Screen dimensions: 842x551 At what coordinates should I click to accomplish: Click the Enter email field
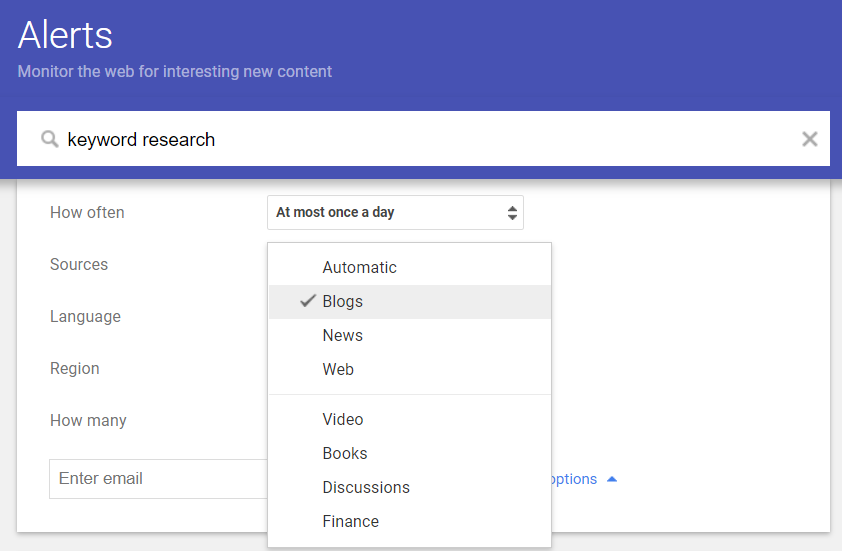point(158,478)
